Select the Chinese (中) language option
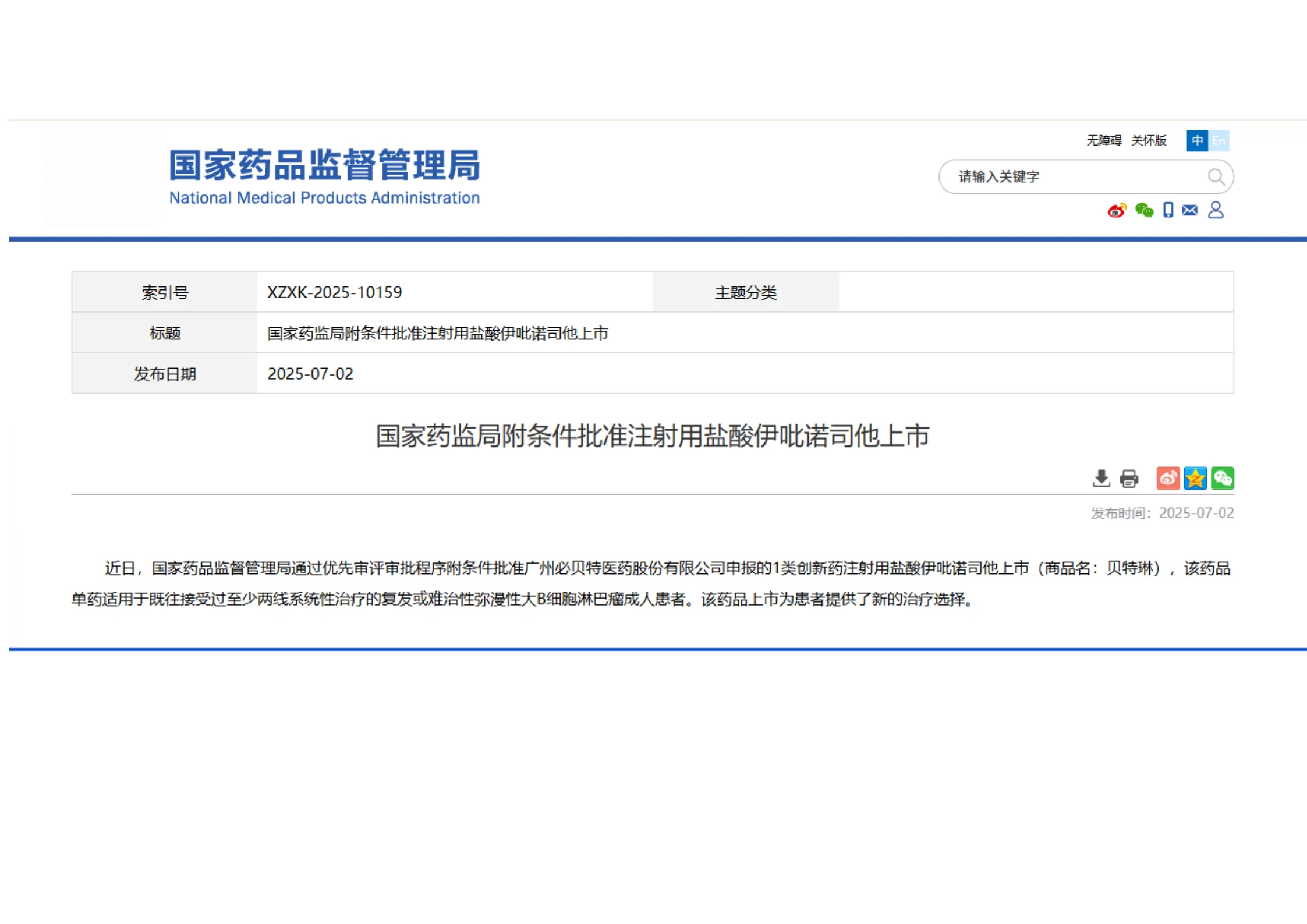Viewport: 1307px width, 924px height. click(1197, 141)
